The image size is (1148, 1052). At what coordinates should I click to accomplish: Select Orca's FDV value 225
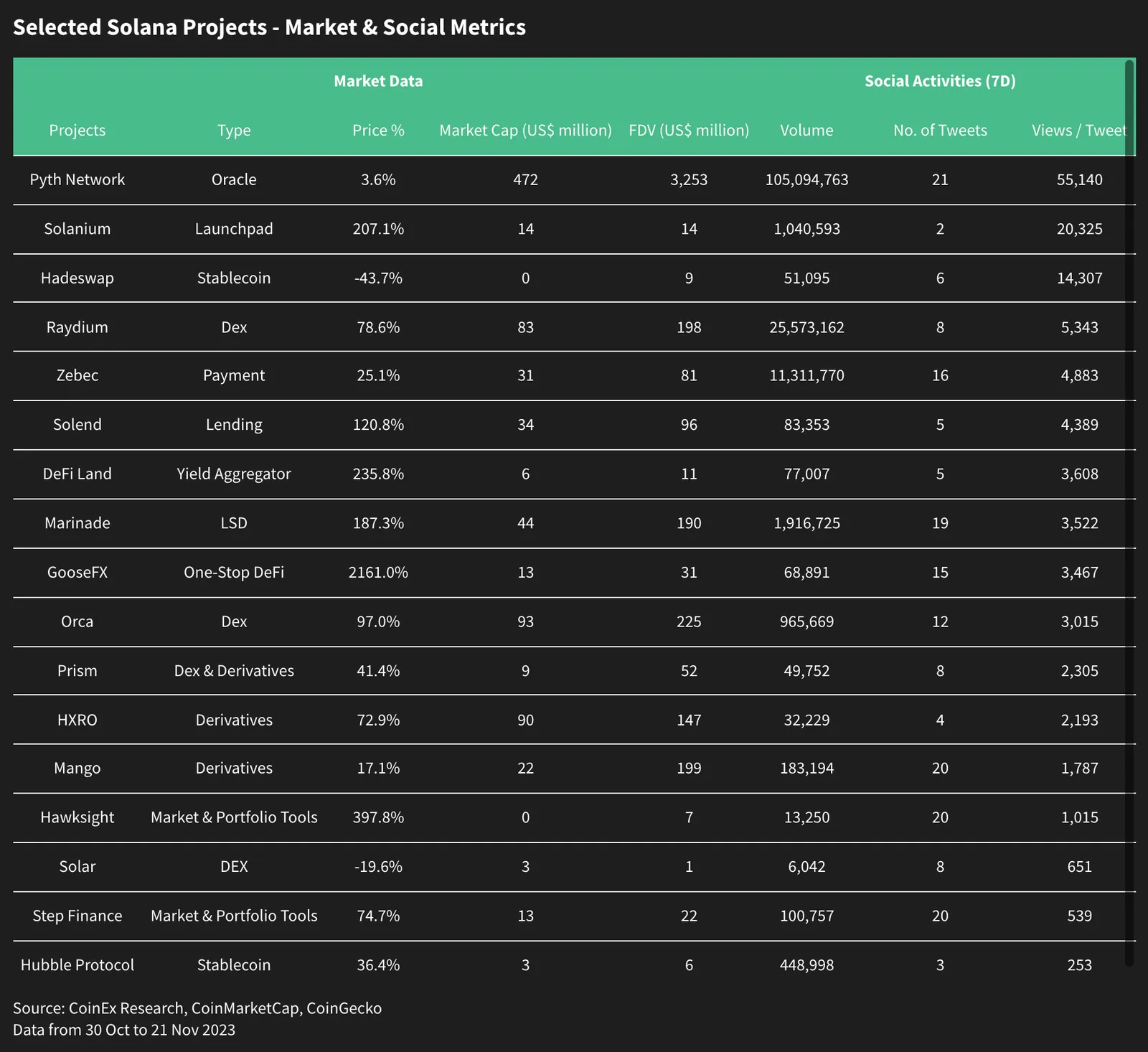[x=689, y=621]
